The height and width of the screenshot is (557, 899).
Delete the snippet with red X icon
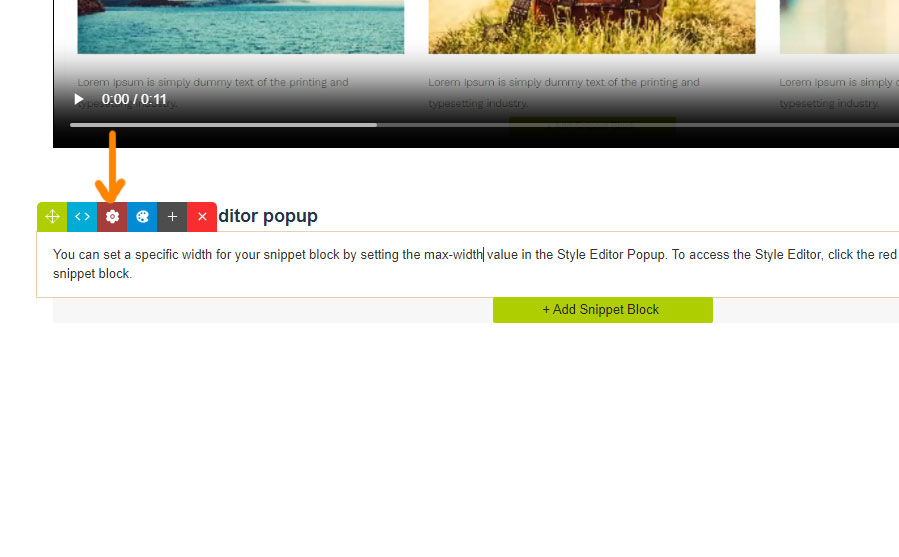[202, 217]
